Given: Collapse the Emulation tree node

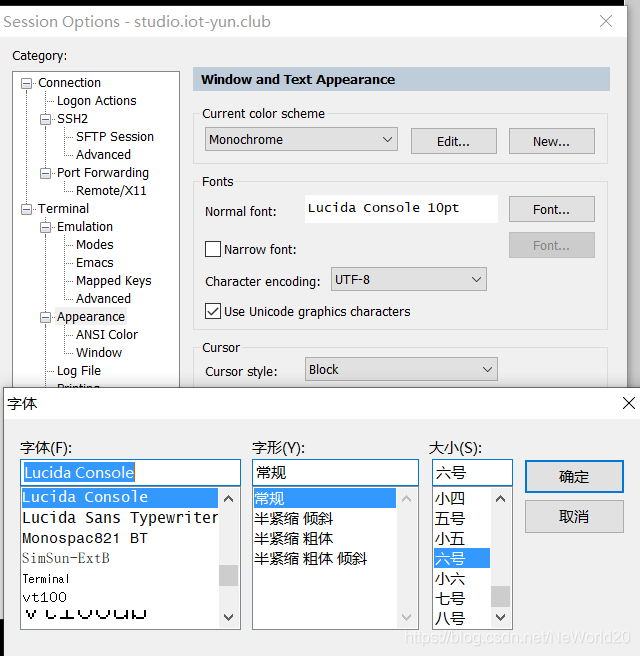Looking at the screenshot, I should point(45,227).
